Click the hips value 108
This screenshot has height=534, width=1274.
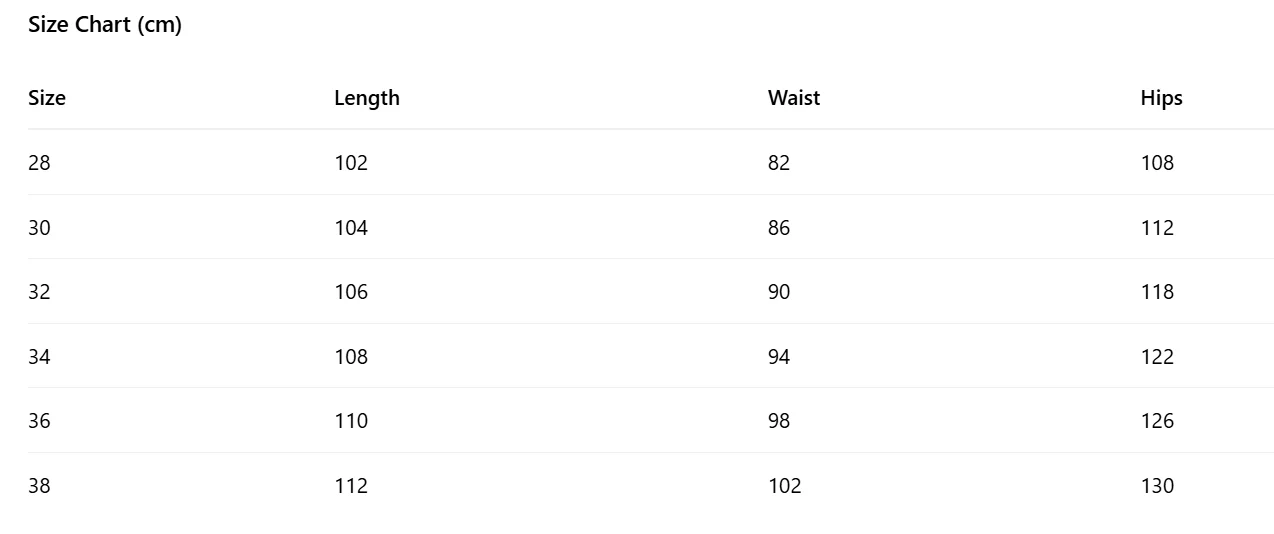tap(1157, 163)
